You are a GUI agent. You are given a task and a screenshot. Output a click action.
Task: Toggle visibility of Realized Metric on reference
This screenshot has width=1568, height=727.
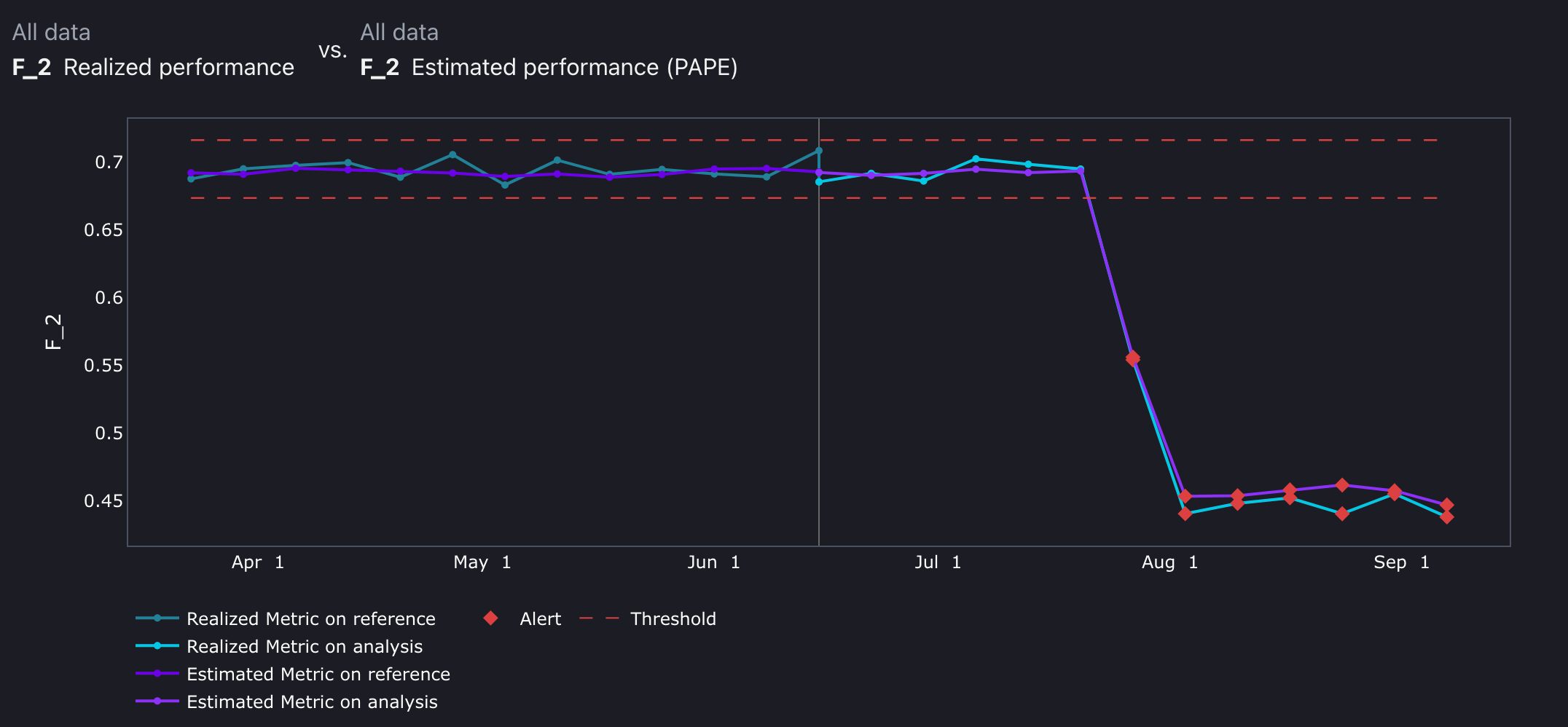(x=311, y=618)
